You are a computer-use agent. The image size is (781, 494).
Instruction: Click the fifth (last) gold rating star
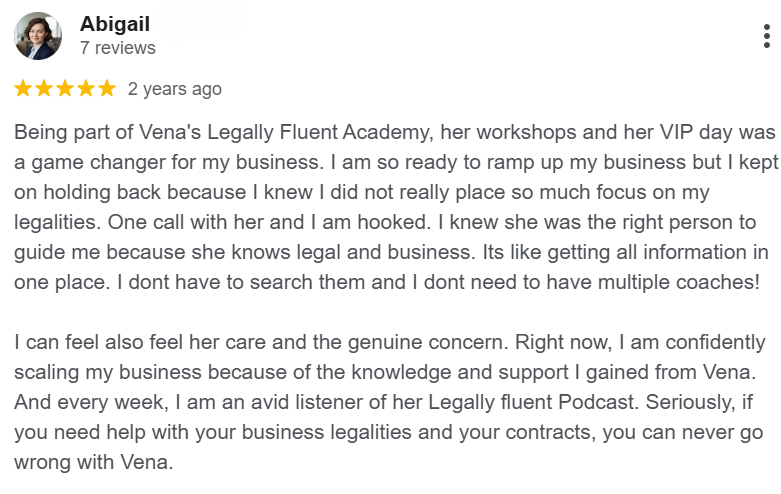tap(107, 89)
